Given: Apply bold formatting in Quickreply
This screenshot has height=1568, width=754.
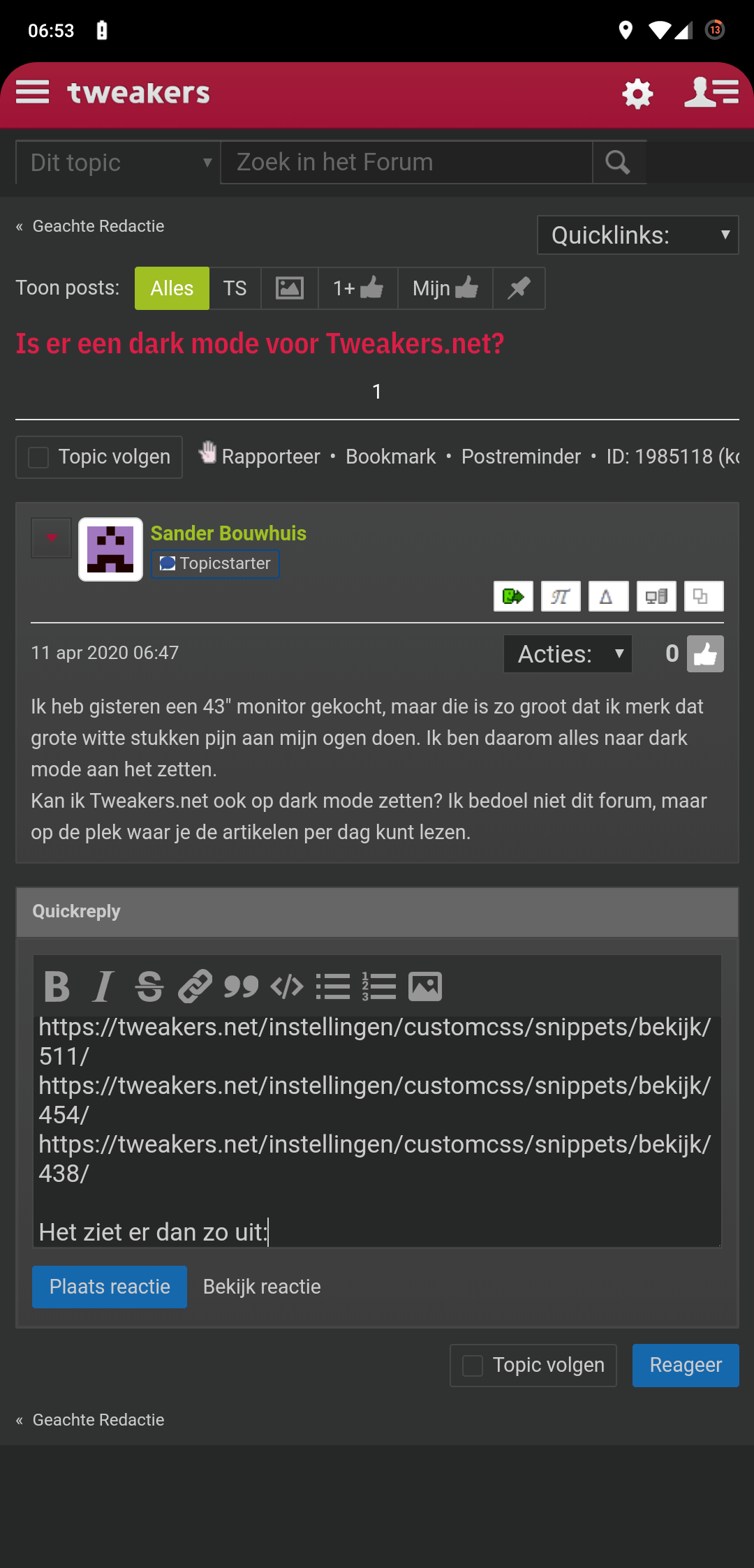Looking at the screenshot, I should [x=57, y=986].
